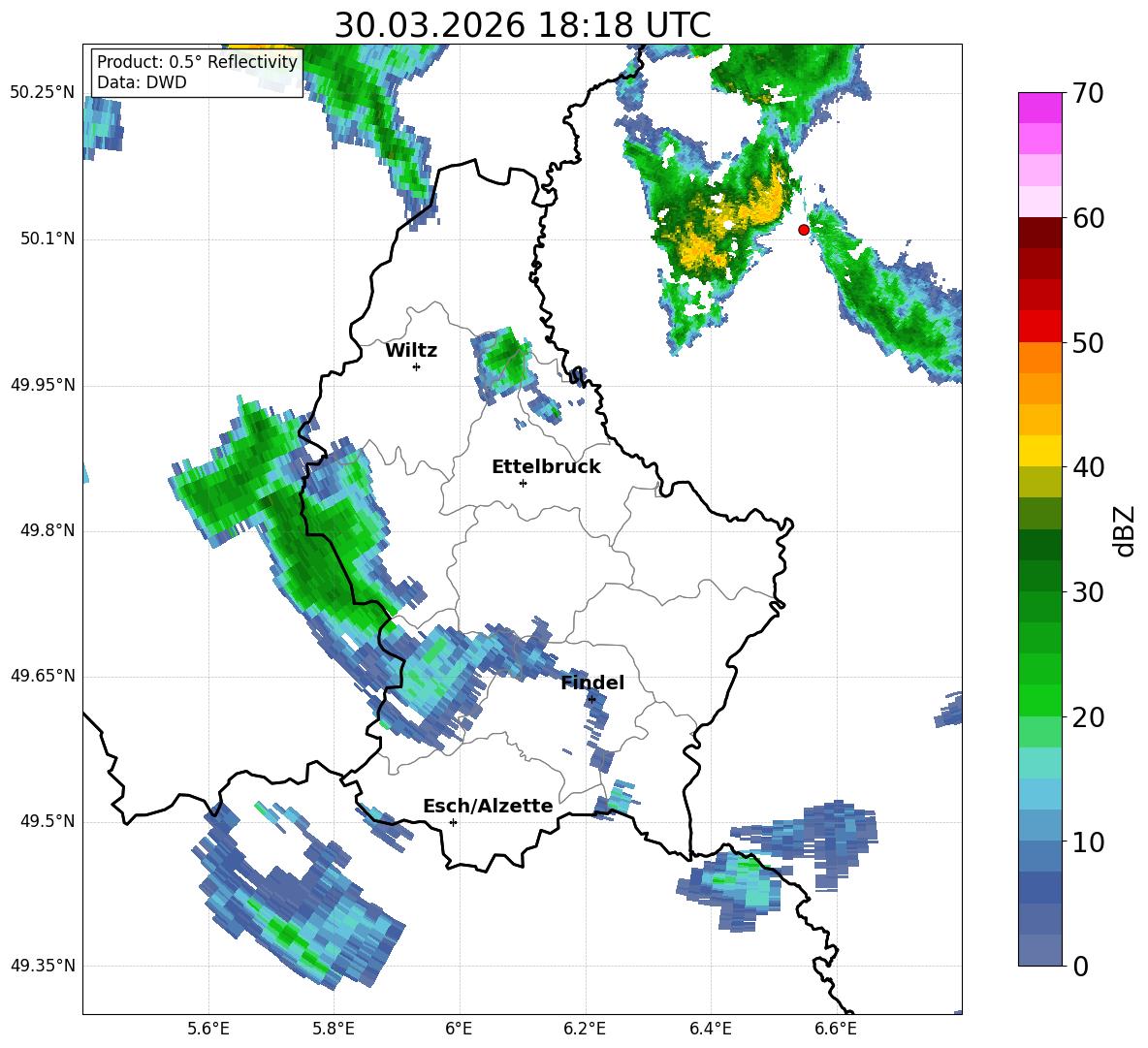Click the Data: DWD text

(x=142, y=82)
